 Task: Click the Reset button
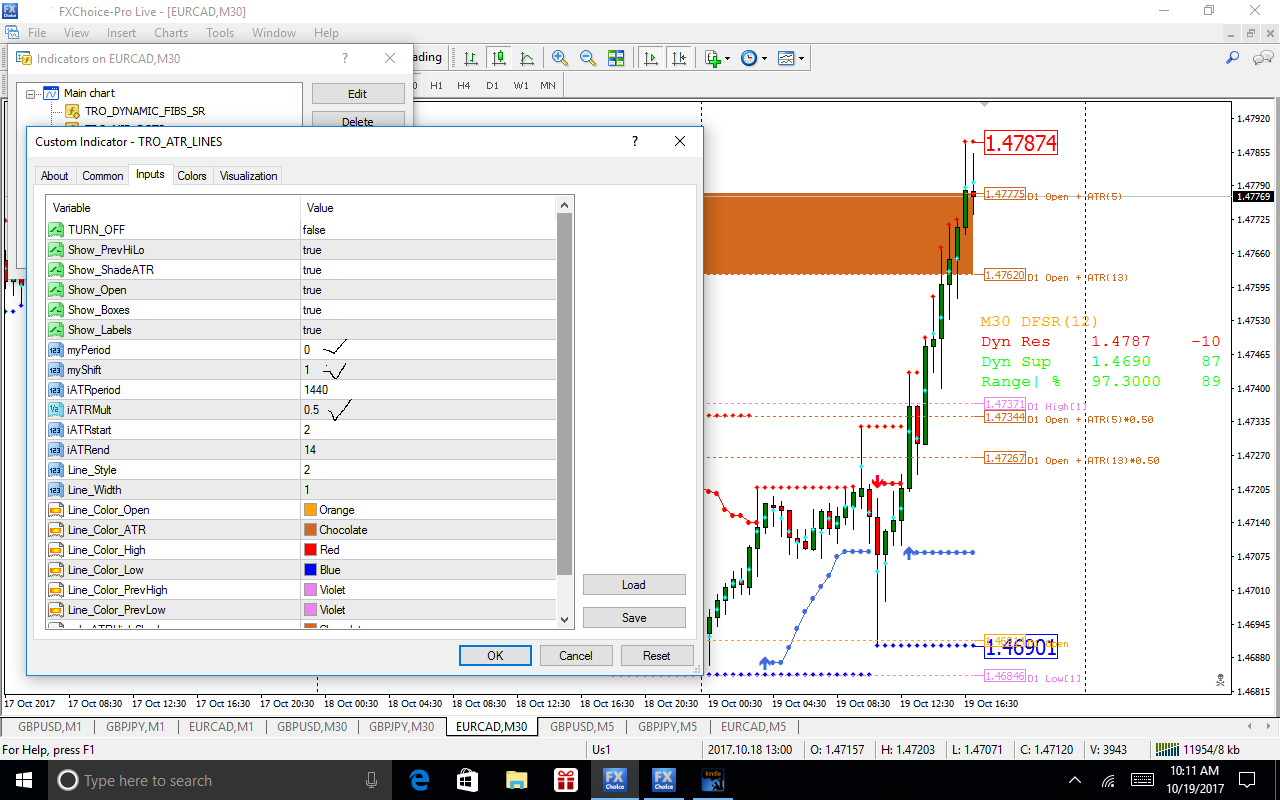(656, 656)
